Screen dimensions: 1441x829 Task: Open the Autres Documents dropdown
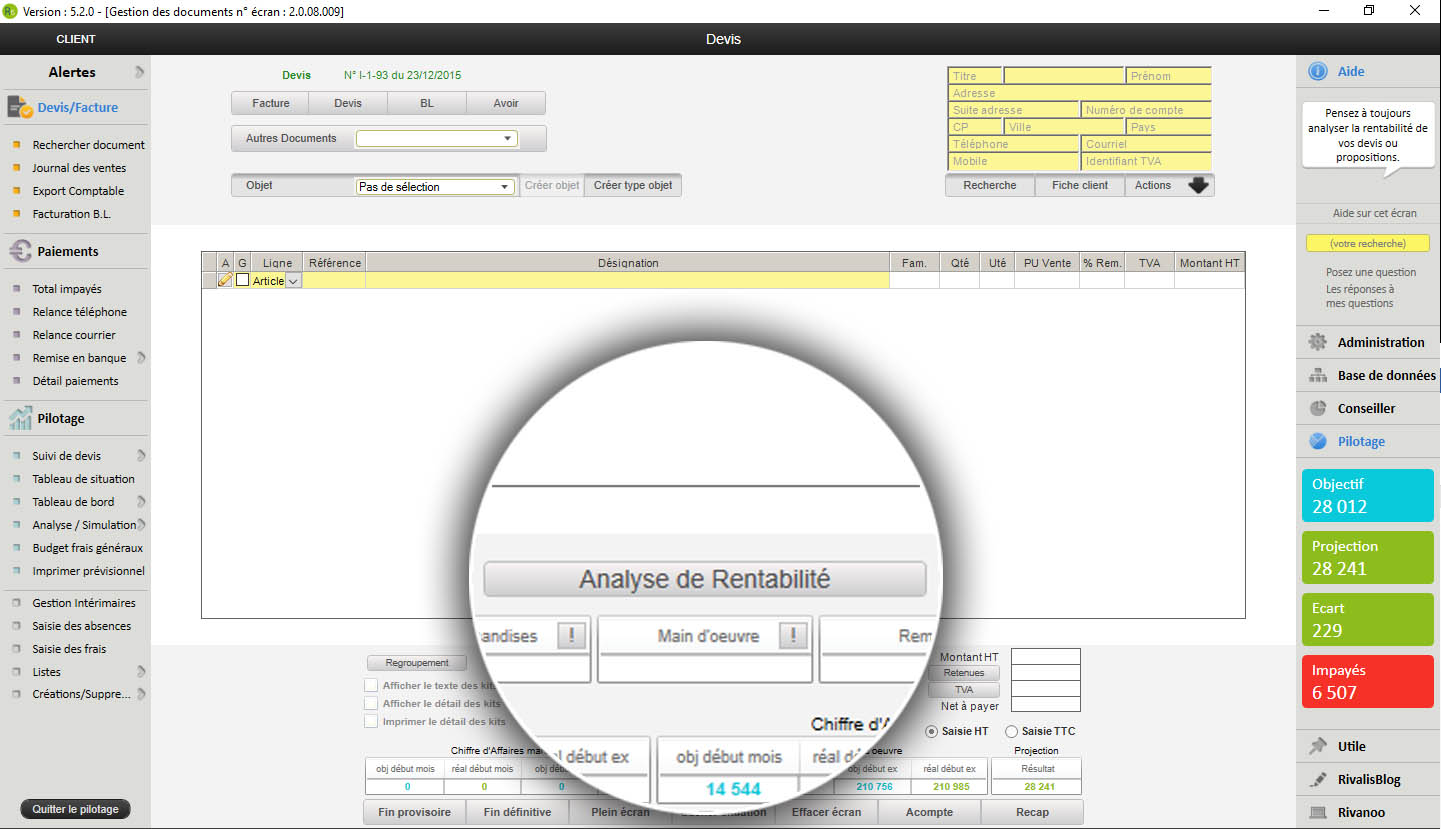(x=437, y=139)
